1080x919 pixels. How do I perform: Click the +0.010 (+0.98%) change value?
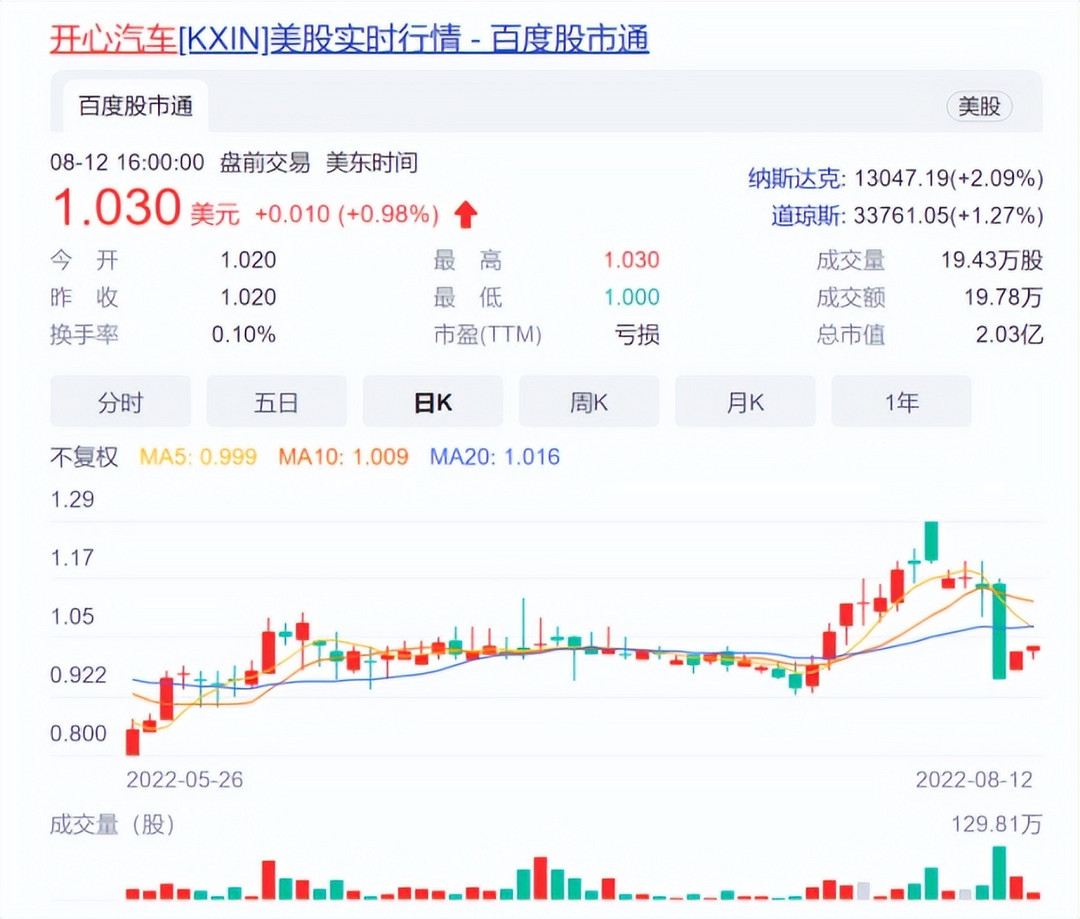(x=347, y=214)
